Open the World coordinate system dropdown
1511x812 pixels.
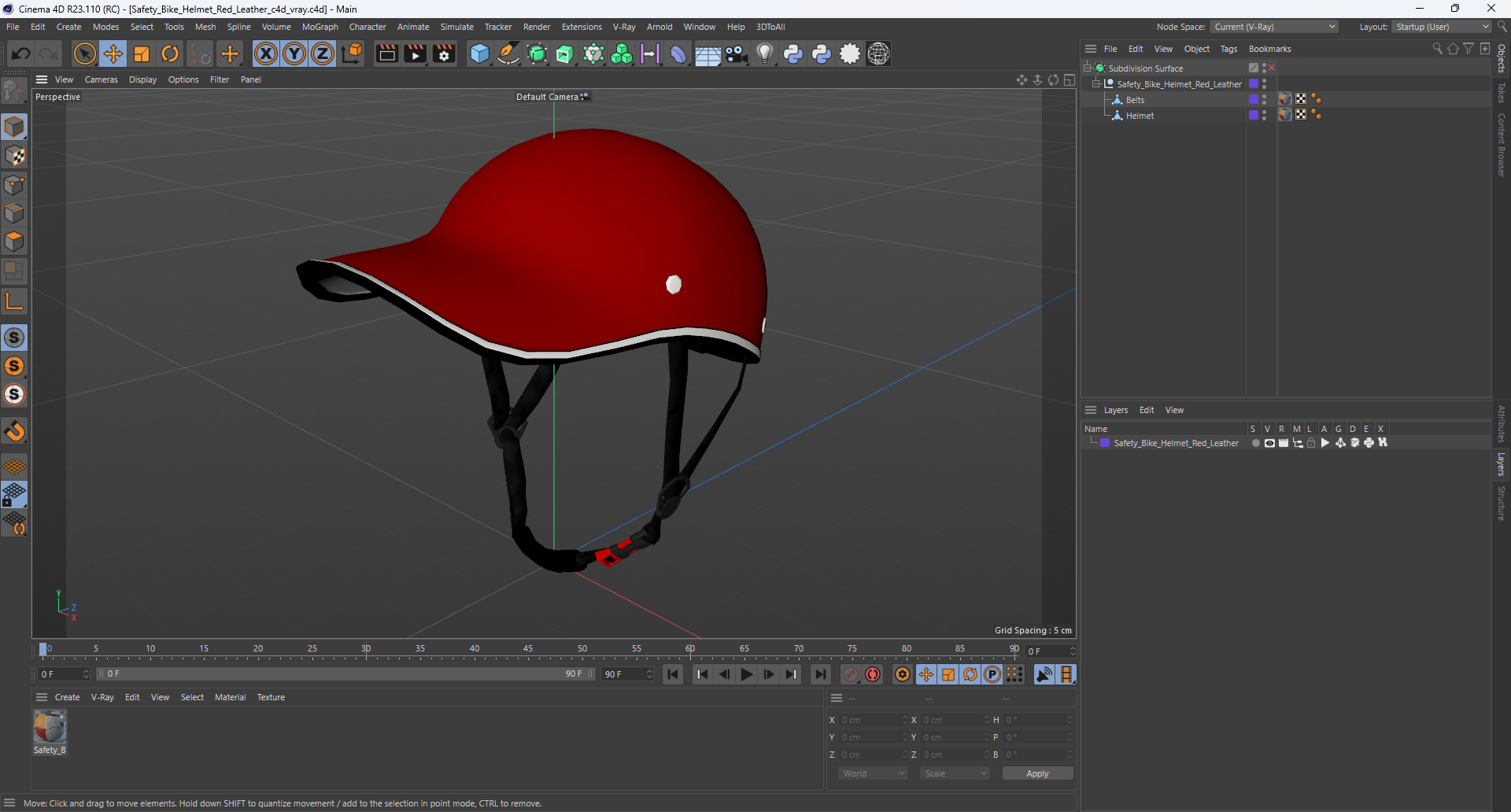click(x=873, y=773)
